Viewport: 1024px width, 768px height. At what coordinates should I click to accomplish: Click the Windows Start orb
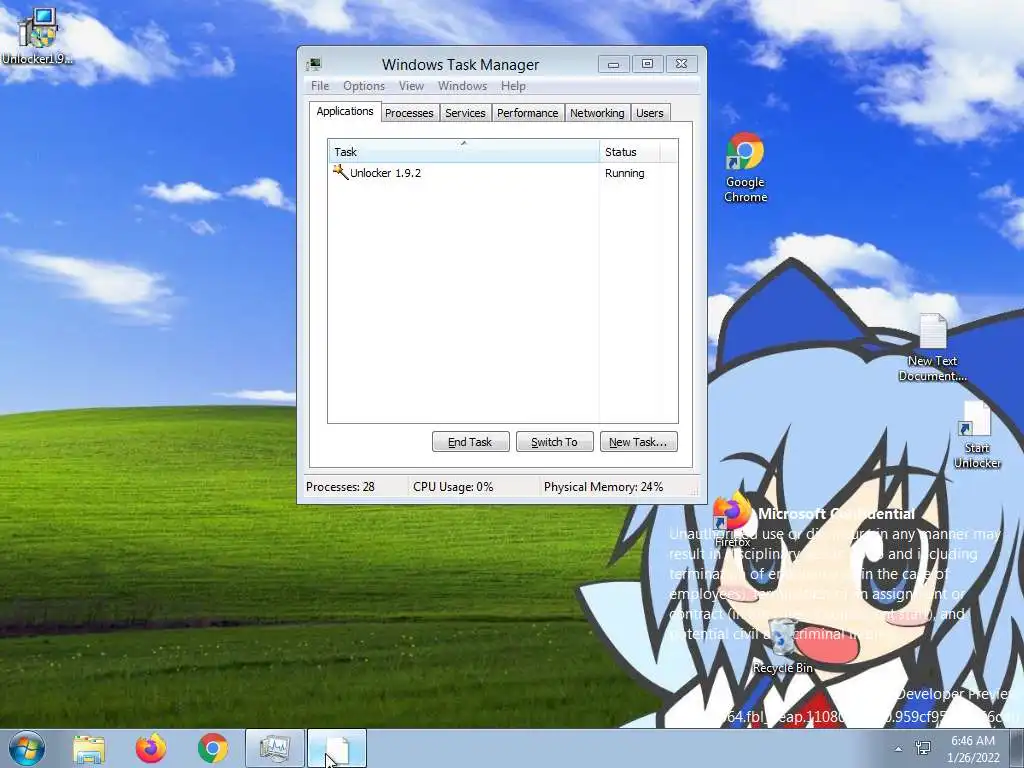tap(27, 748)
